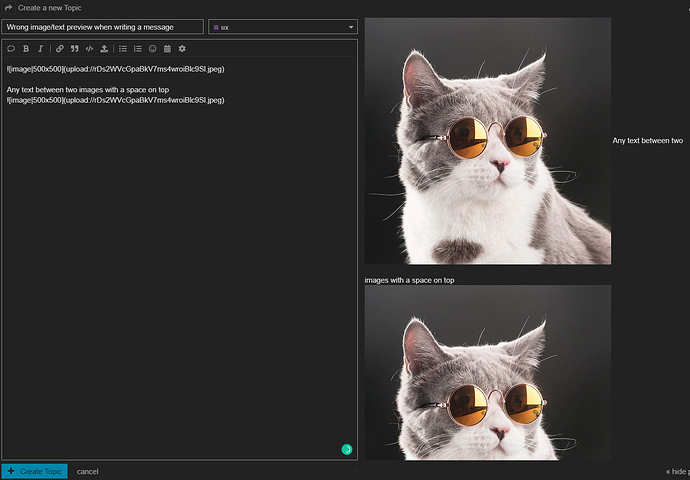Toggle italic formatting
The width and height of the screenshot is (690, 480).
pos(40,49)
